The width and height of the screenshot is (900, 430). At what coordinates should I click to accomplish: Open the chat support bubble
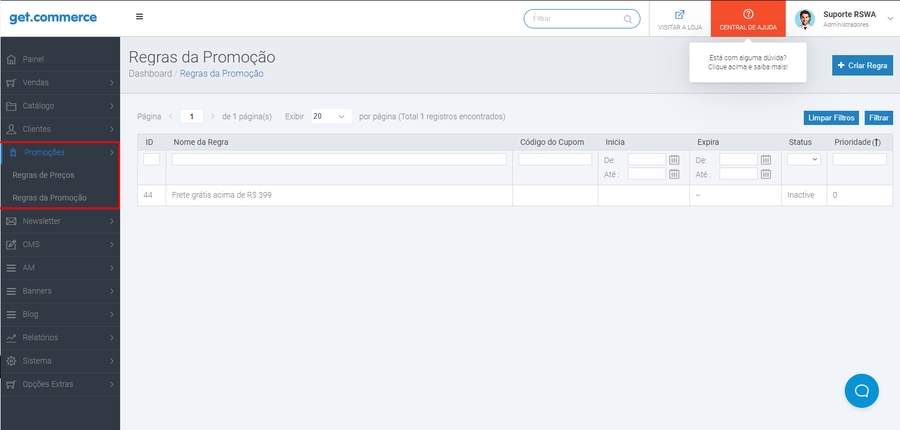pos(861,390)
